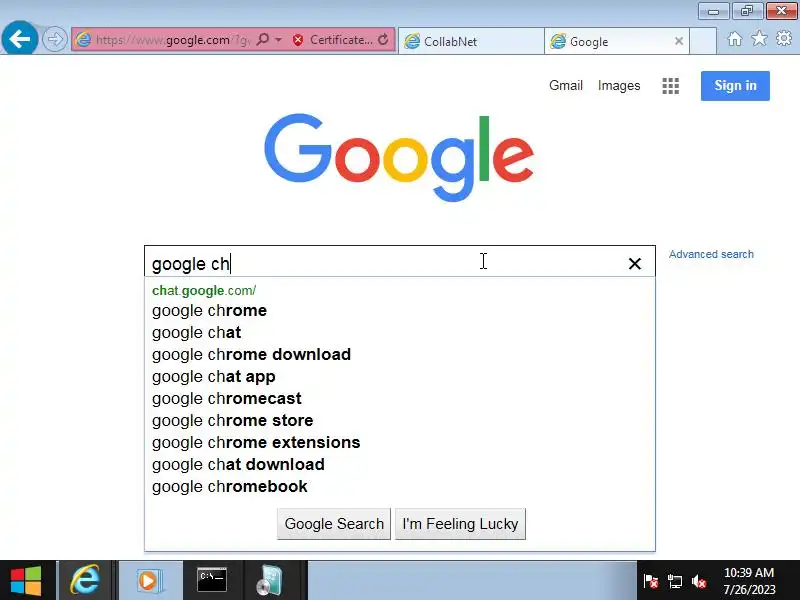Image resolution: width=800 pixels, height=600 pixels.
Task: Click the Google logo
Action: pyautogui.click(x=399, y=157)
